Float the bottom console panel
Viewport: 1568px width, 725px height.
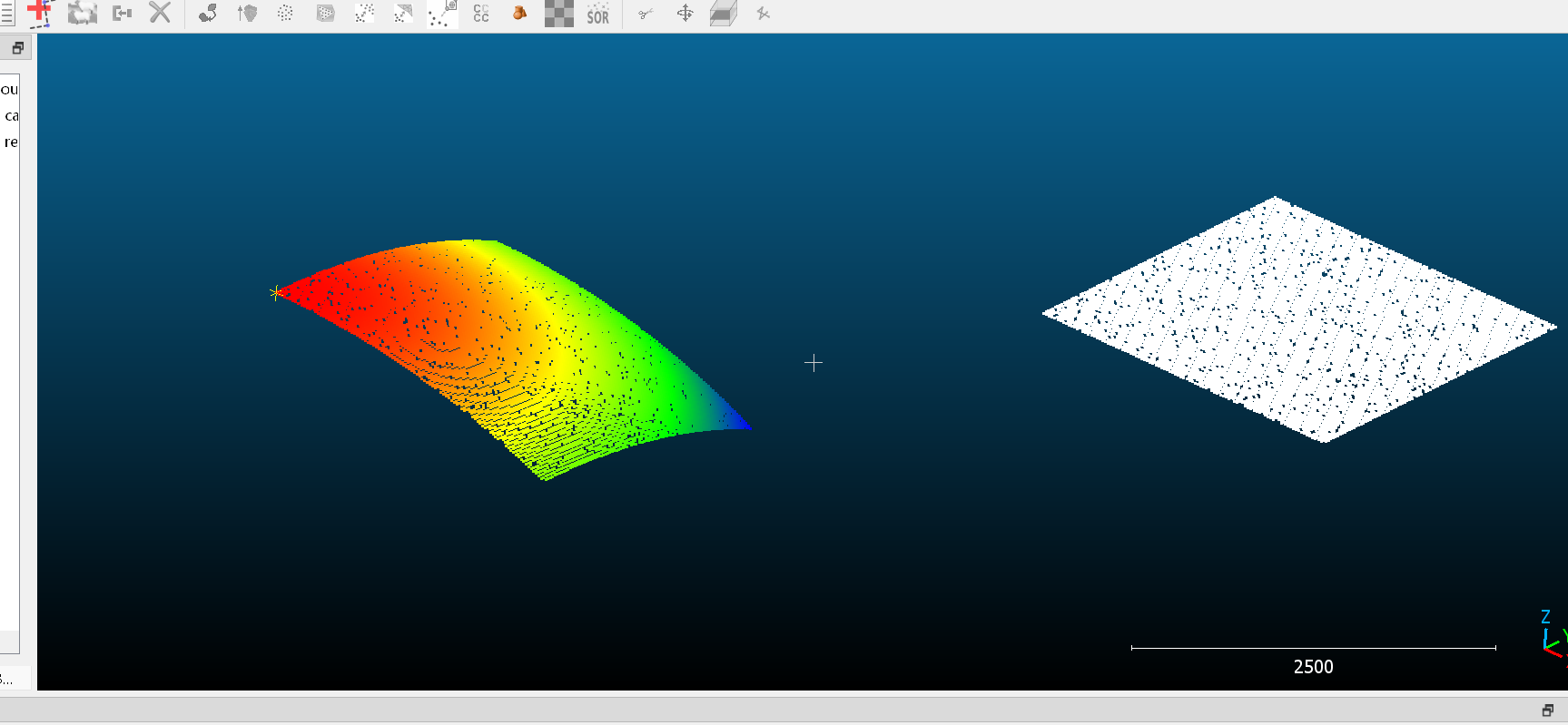1548,710
